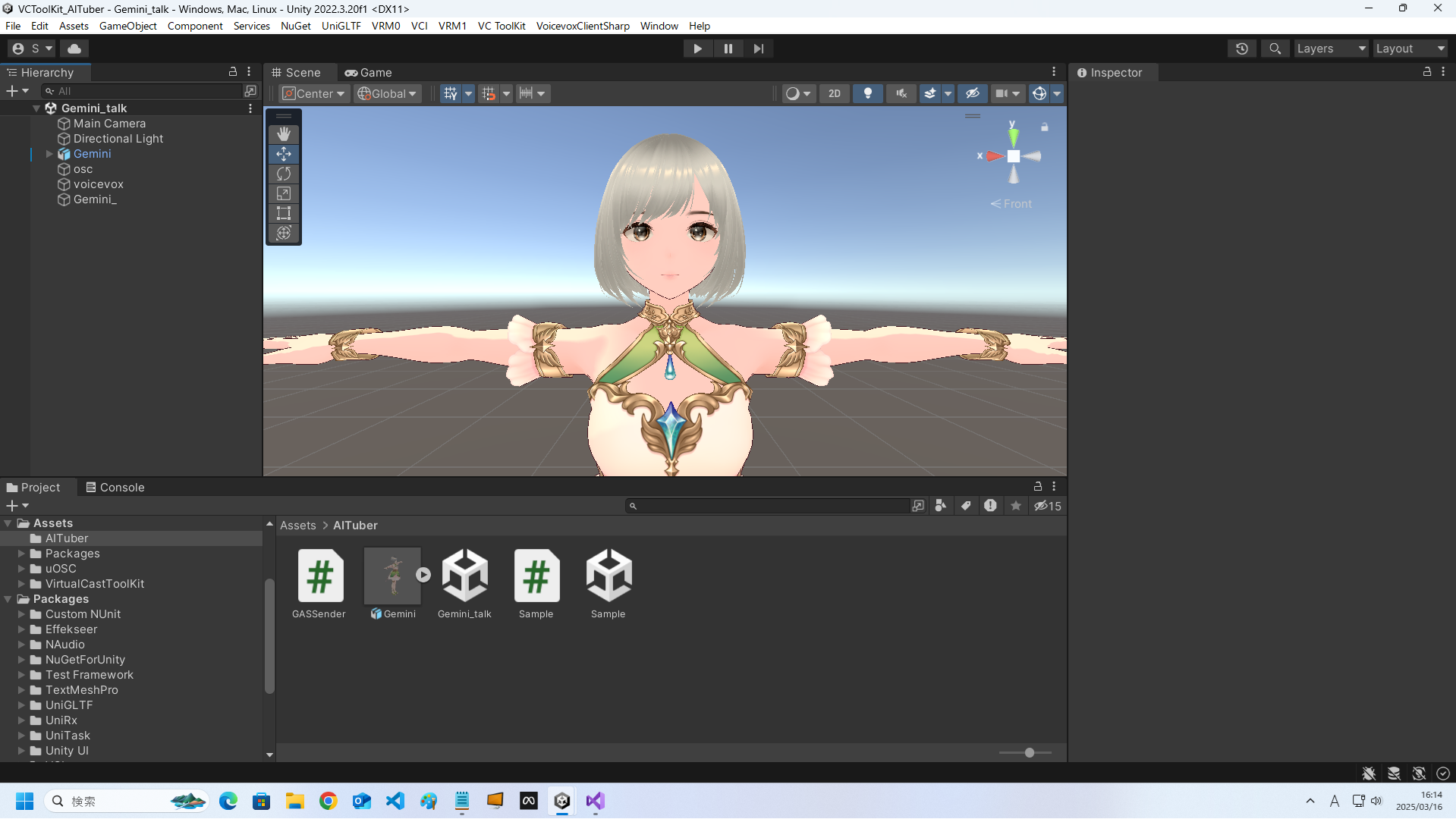Image resolution: width=1456 pixels, height=819 pixels.
Task: Open Unity from the Windows taskbar
Action: coord(562,801)
